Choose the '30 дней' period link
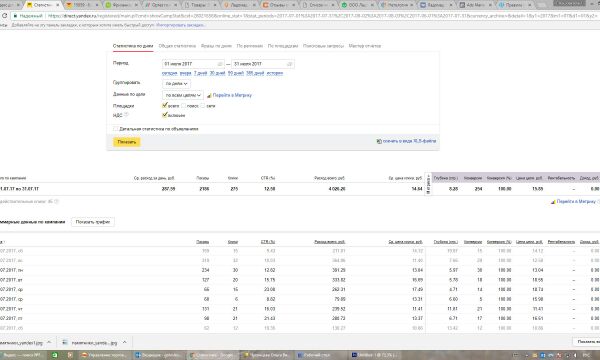 pyautogui.click(x=217, y=73)
